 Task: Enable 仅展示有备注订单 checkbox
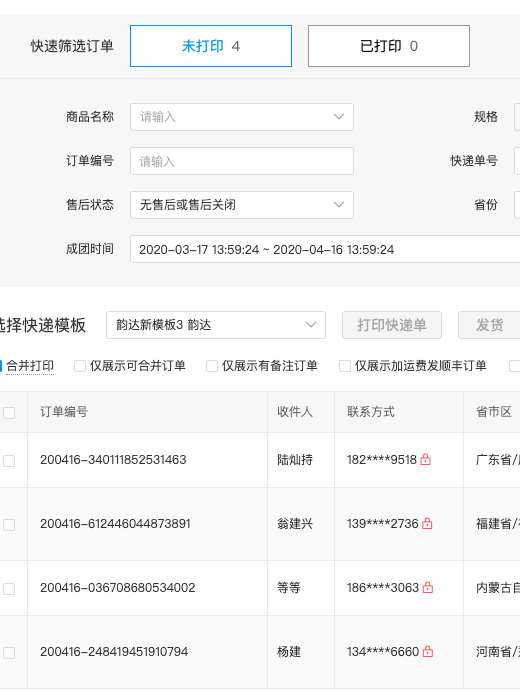pyautogui.click(x=212, y=366)
